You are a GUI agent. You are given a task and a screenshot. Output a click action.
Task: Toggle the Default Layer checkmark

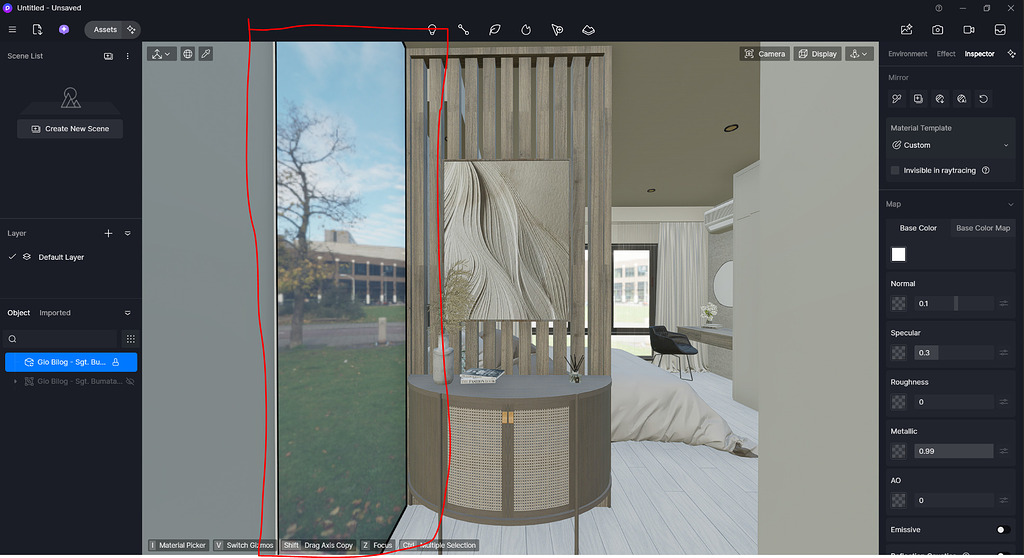pos(12,257)
